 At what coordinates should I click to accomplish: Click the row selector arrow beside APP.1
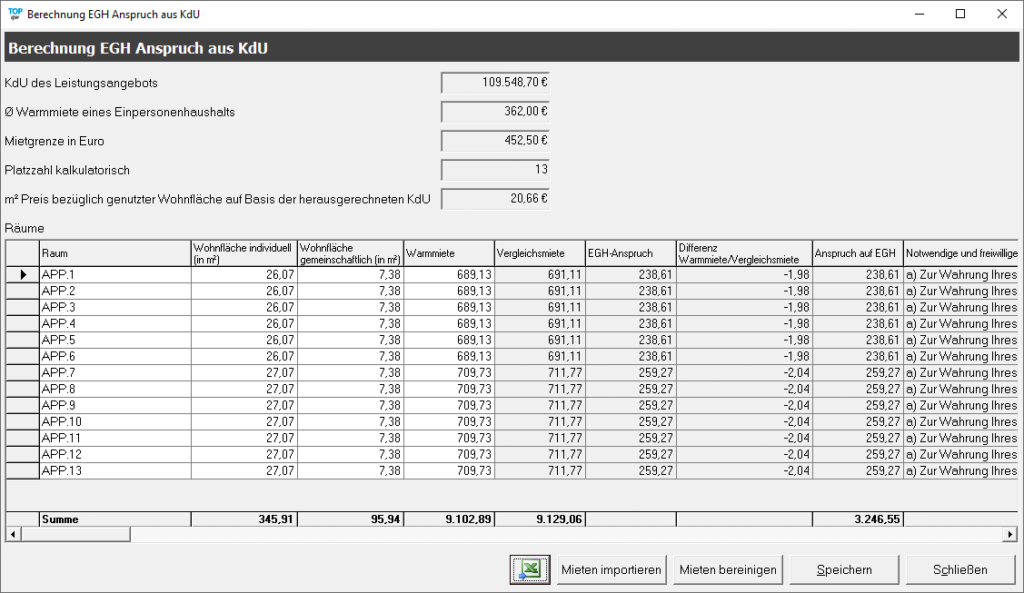point(22,274)
